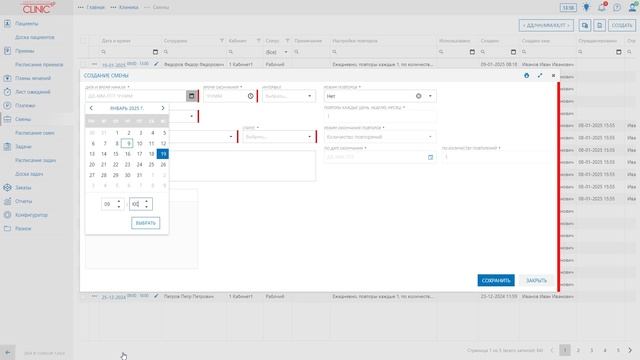This screenshot has height=360, width=640.
Task: Click the date range button in toolbar
Action: click(x=546, y=25)
